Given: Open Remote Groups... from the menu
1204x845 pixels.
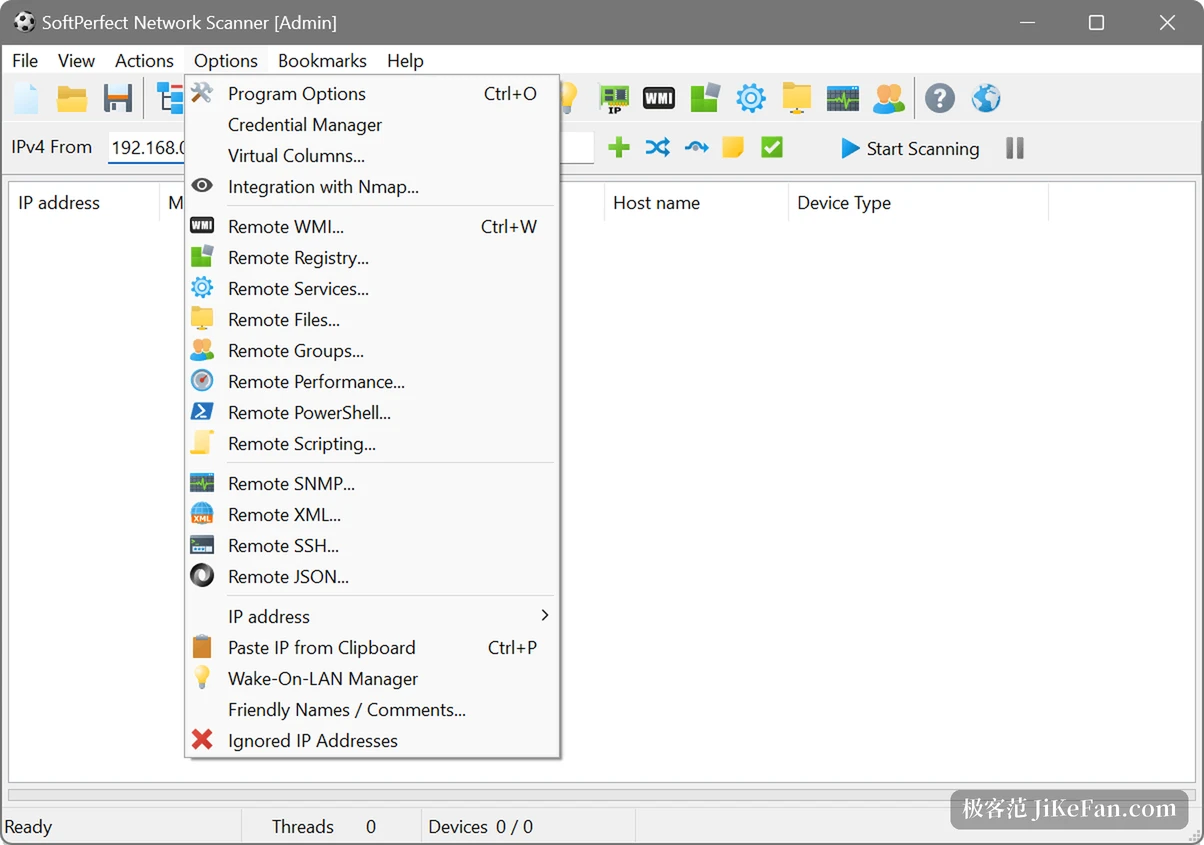Looking at the screenshot, I should (372, 351).
